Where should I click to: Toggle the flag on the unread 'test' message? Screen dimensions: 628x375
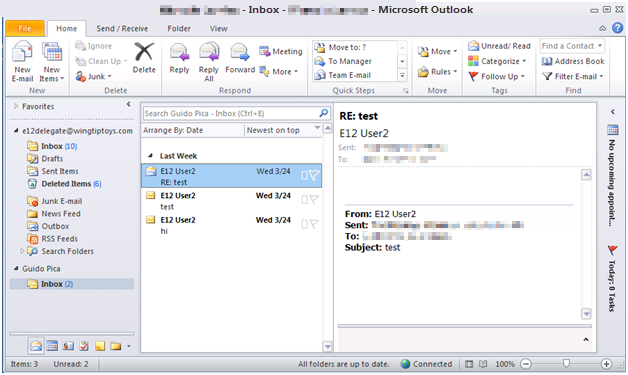314,200
